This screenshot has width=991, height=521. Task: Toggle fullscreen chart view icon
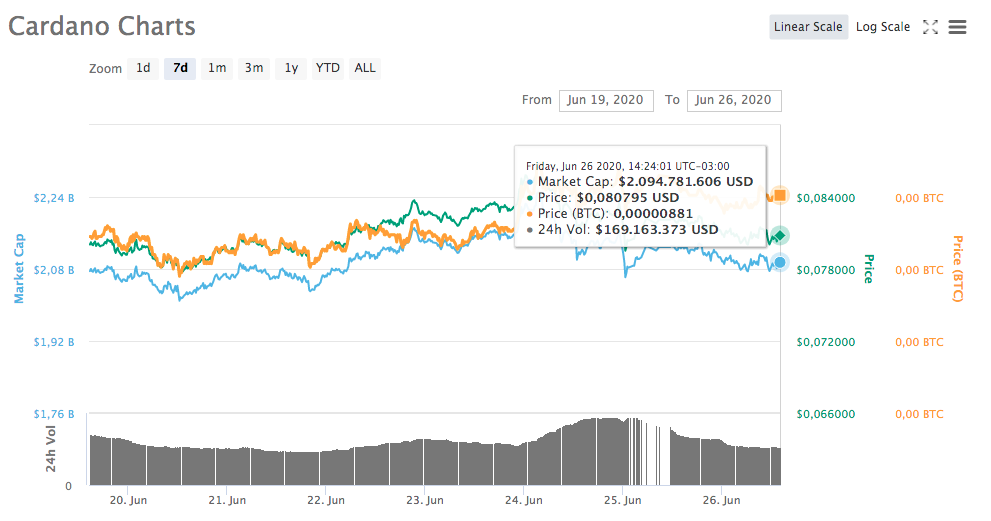930,27
